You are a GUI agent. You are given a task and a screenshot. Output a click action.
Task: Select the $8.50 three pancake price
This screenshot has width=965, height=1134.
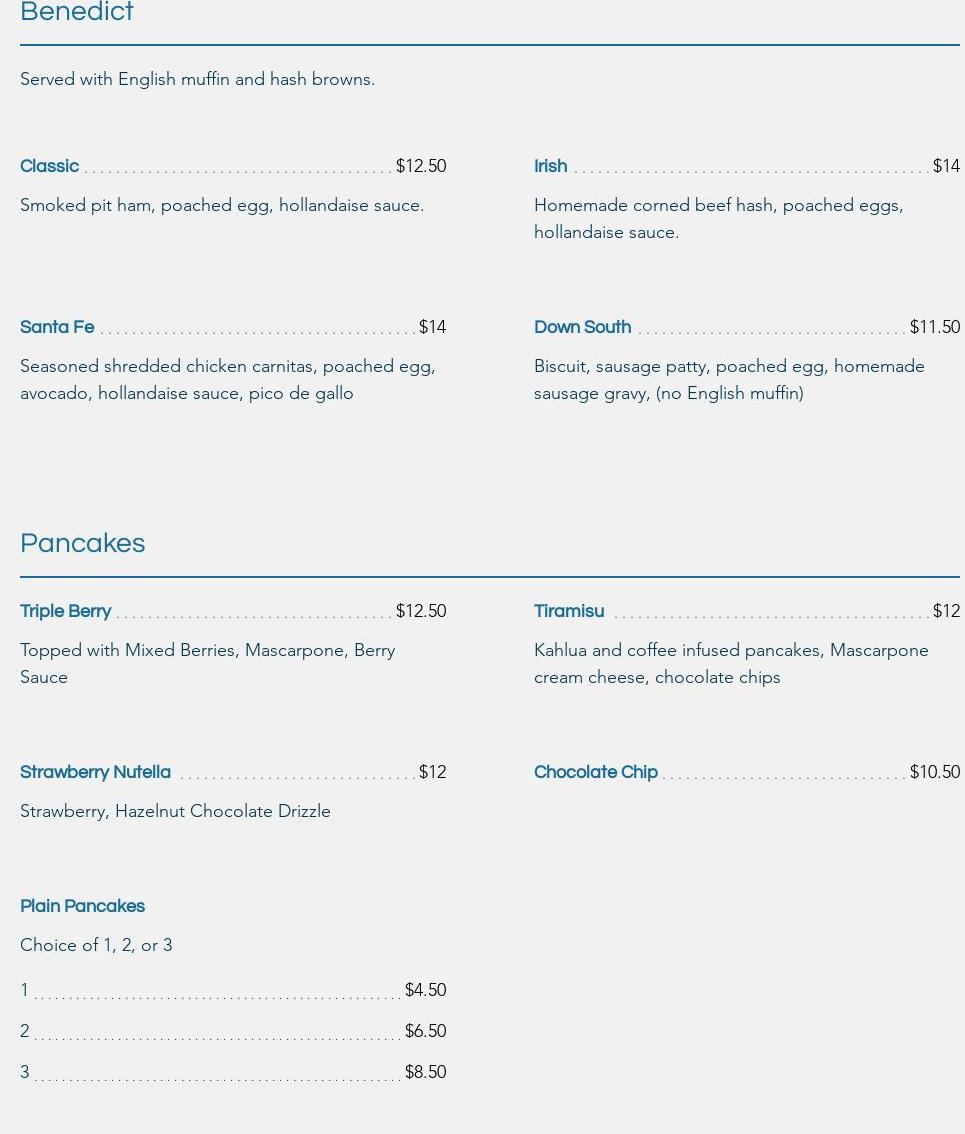(425, 1073)
